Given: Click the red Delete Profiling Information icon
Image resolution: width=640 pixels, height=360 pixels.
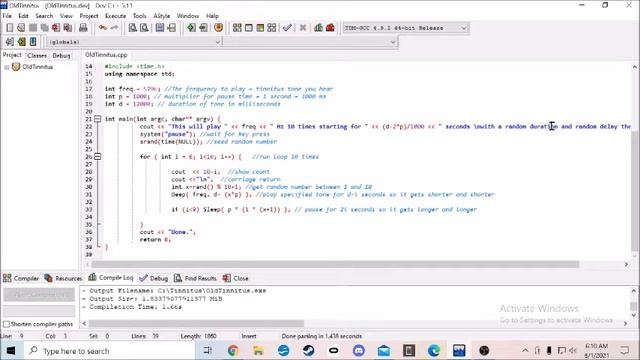Looking at the screenshot, I should [330, 28].
